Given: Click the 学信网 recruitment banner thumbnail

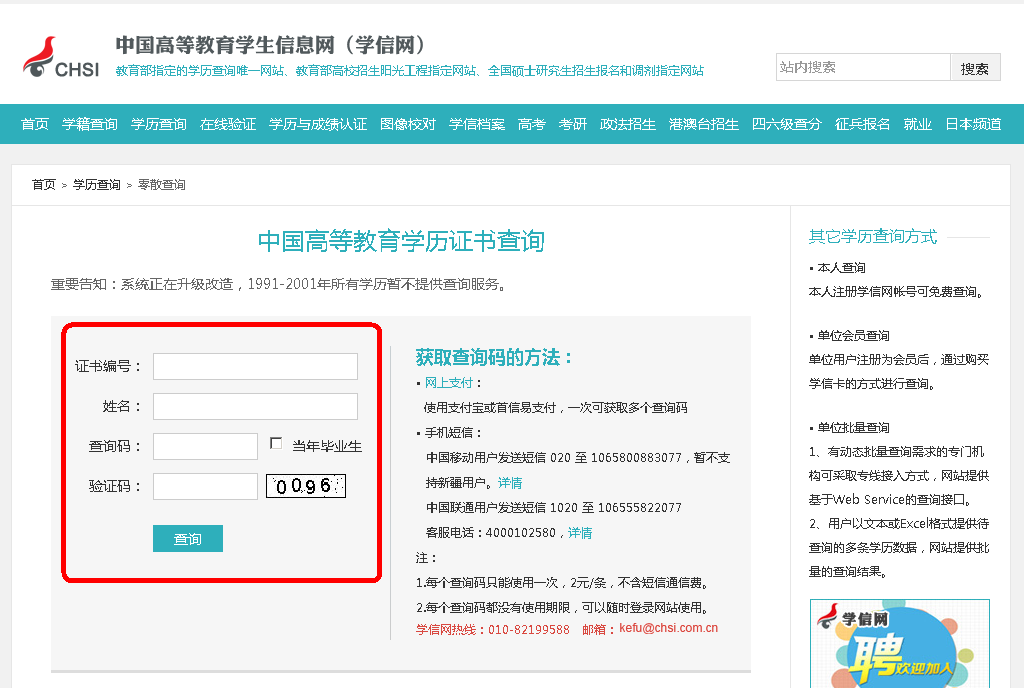Looking at the screenshot, I should tap(899, 643).
